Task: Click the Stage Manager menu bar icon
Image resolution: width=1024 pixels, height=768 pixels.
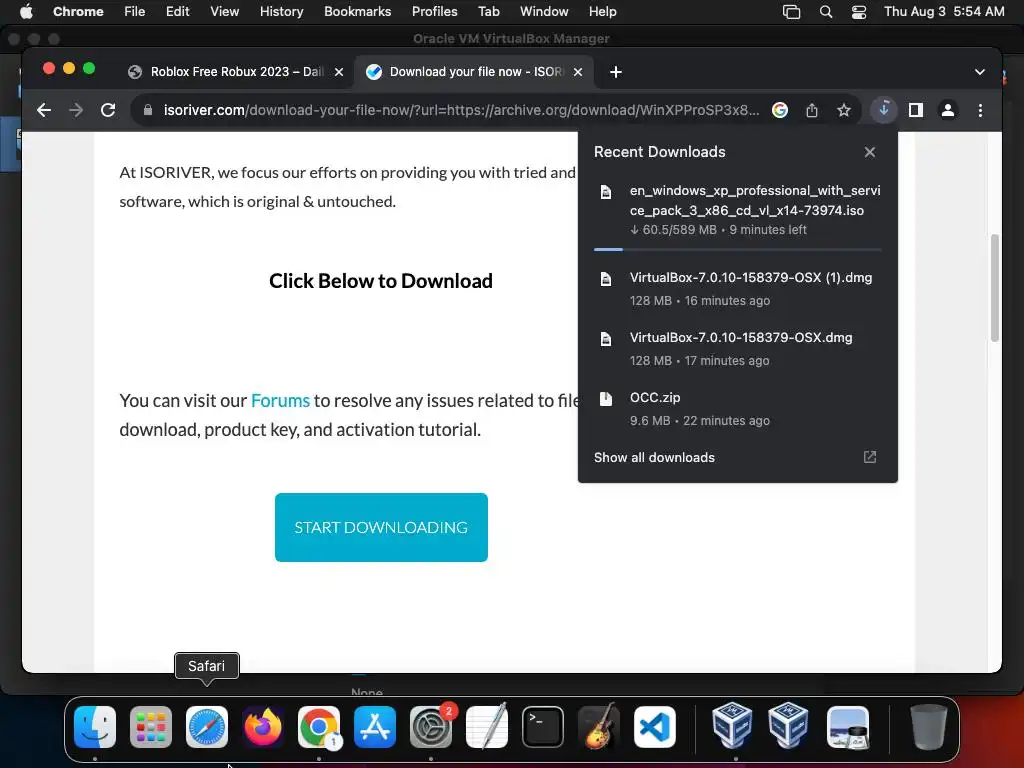Action: click(x=792, y=12)
